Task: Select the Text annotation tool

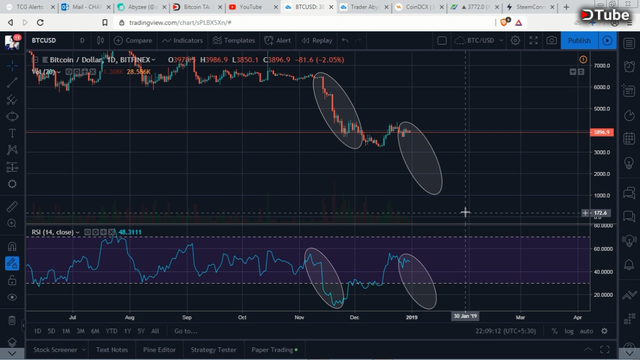Action: (x=12, y=133)
